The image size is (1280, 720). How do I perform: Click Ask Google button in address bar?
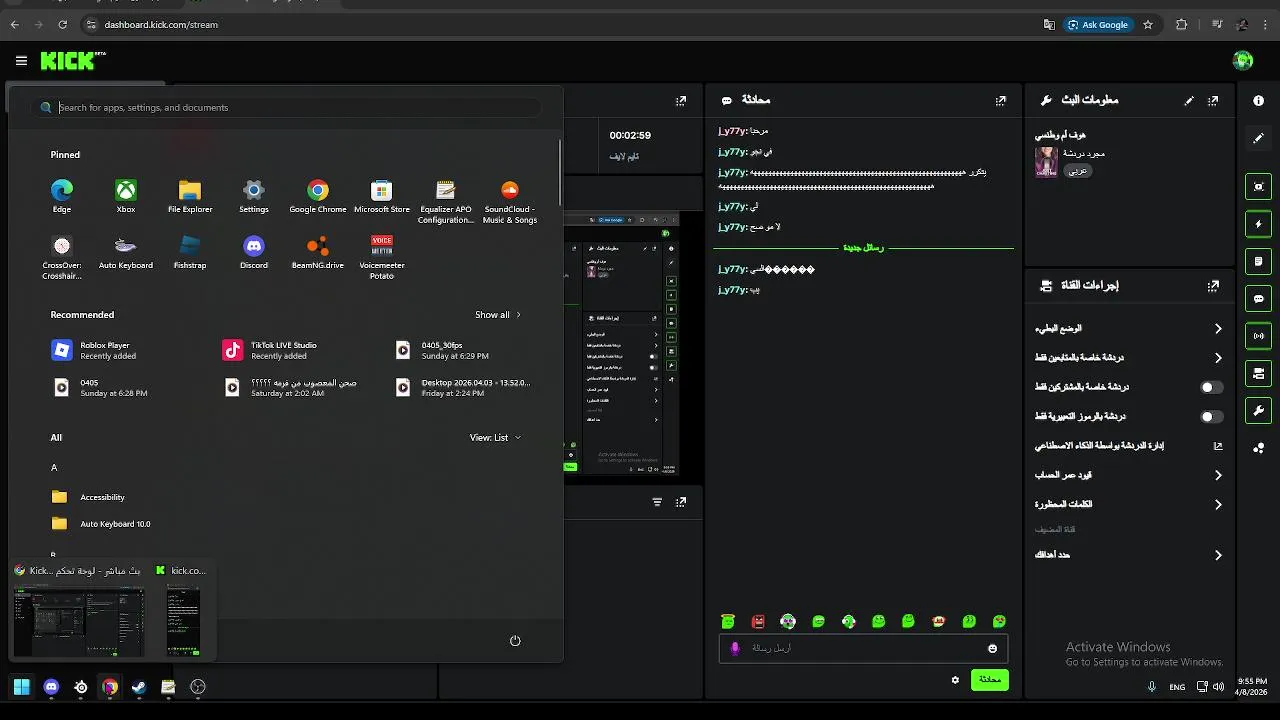pos(1098,25)
